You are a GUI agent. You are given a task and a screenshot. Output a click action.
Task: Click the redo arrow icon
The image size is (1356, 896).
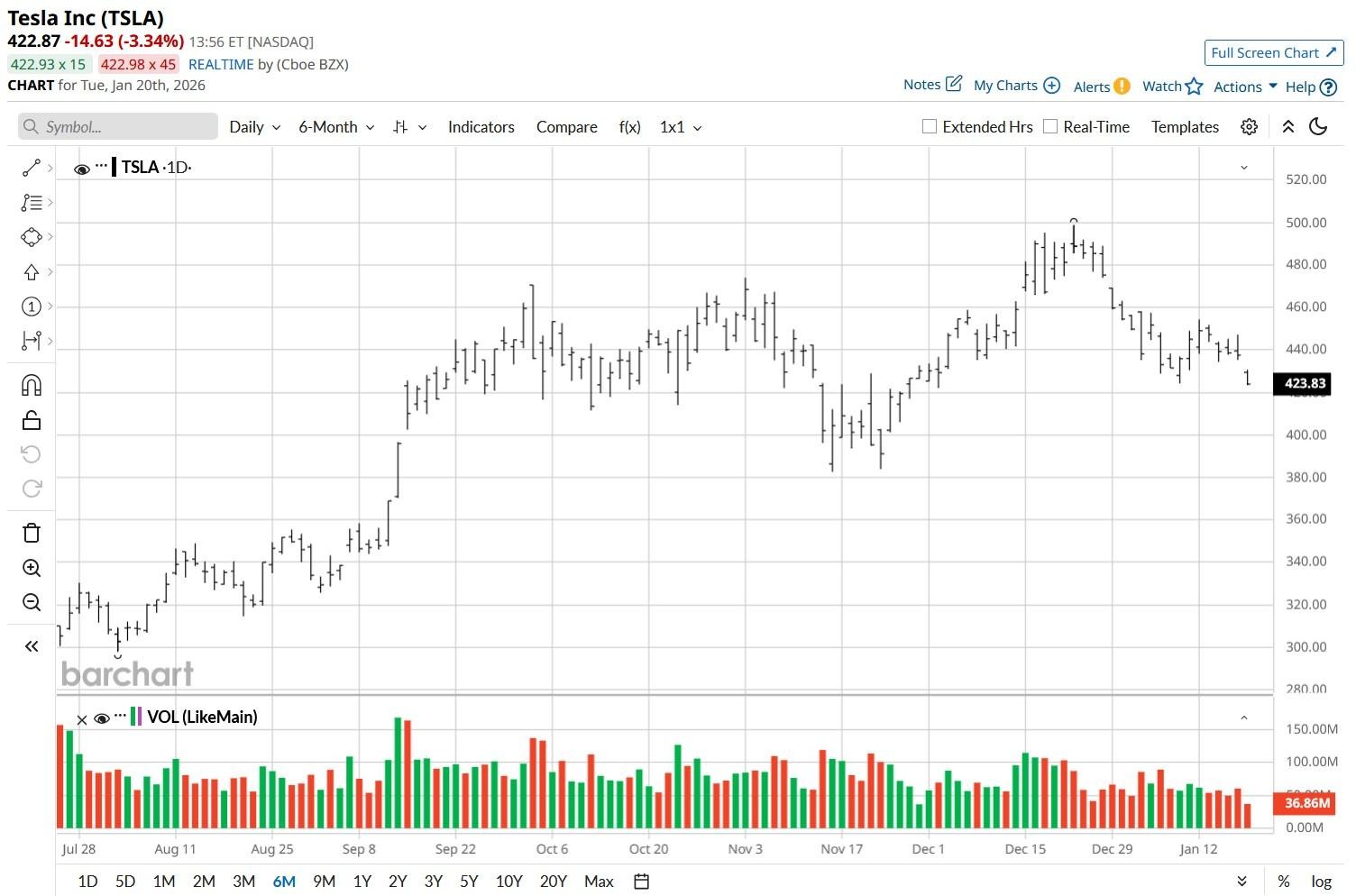[x=32, y=489]
